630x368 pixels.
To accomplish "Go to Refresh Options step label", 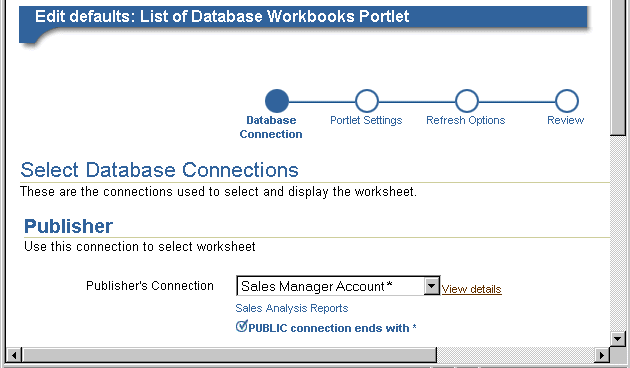I will point(465,120).
